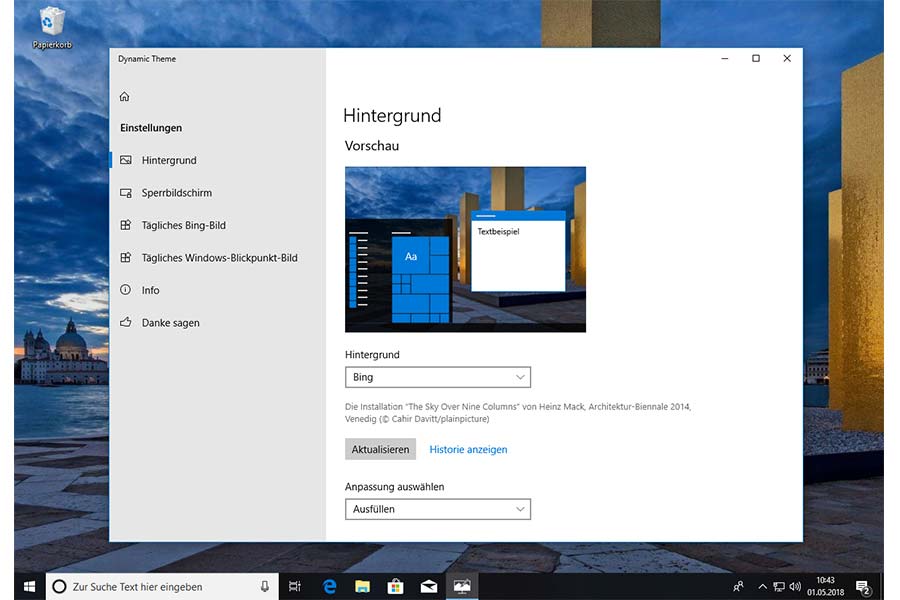900x600 pixels.
Task: Open the Historie anzeigen link
Action: [468, 450]
